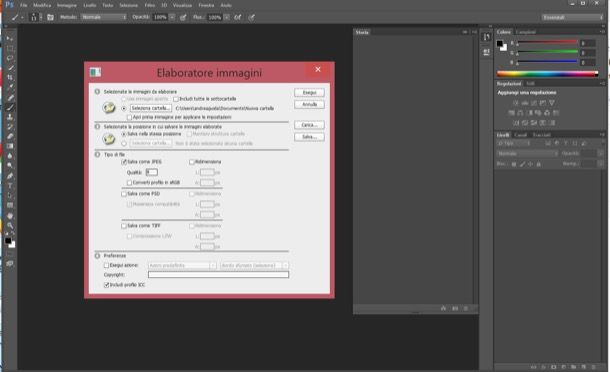Select the Pen tool
610x372 pixels.
tap(10, 176)
